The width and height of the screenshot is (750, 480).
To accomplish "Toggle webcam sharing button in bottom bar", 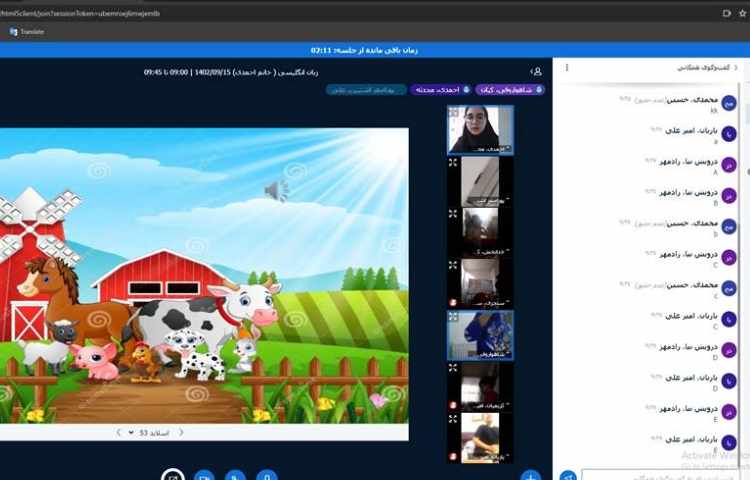I will (x=204, y=476).
